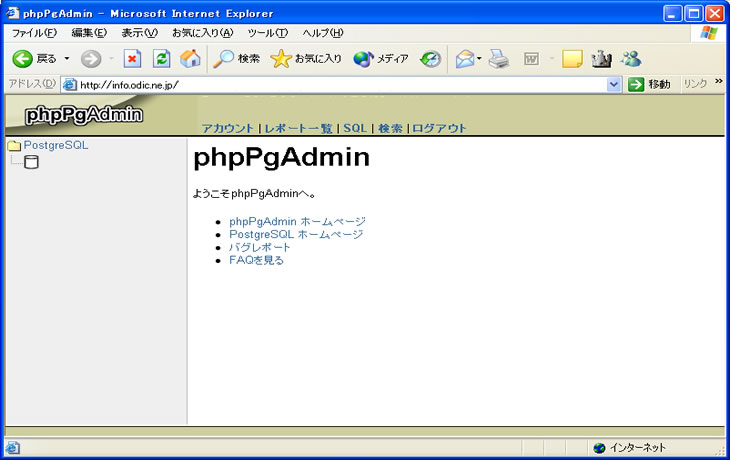
Task: Click the Research toolbar icon with figures
Action: [601, 59]
